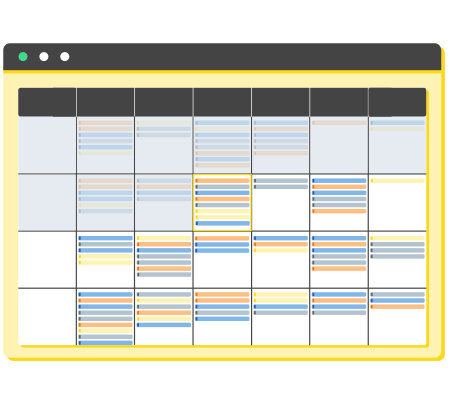Screen dimensions: 449x399
Task: Select the yellow-outlined highlighted calendar day cell
Action: point(222,202)
